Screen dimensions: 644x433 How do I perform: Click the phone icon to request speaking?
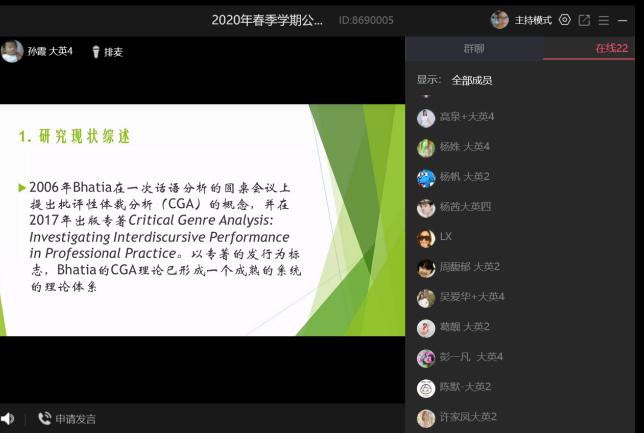pos(44,419)
